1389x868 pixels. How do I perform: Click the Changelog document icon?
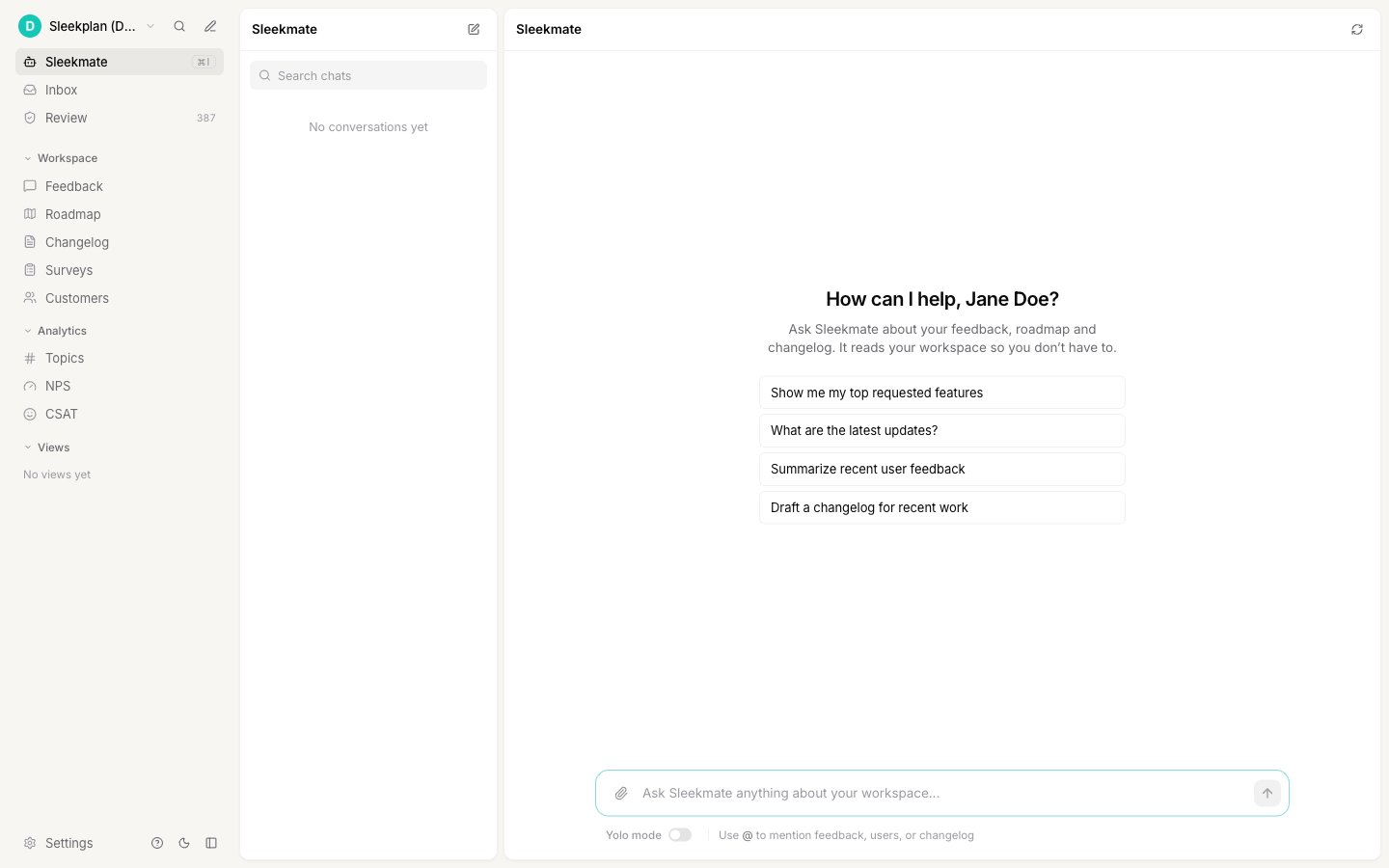30,242
